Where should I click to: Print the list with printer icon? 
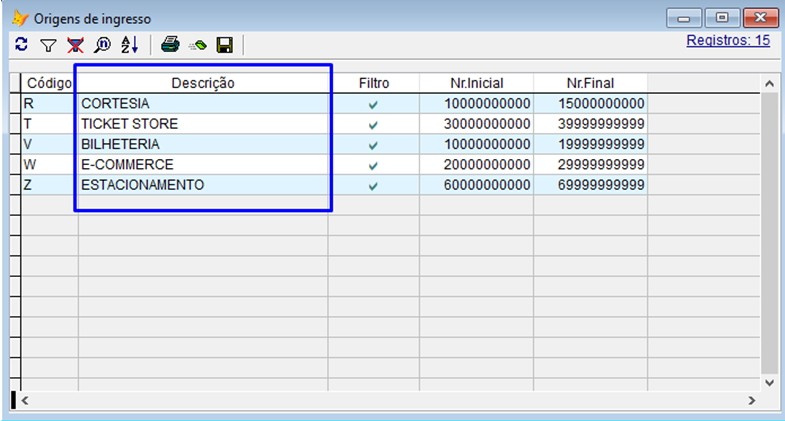pos(171,45)
